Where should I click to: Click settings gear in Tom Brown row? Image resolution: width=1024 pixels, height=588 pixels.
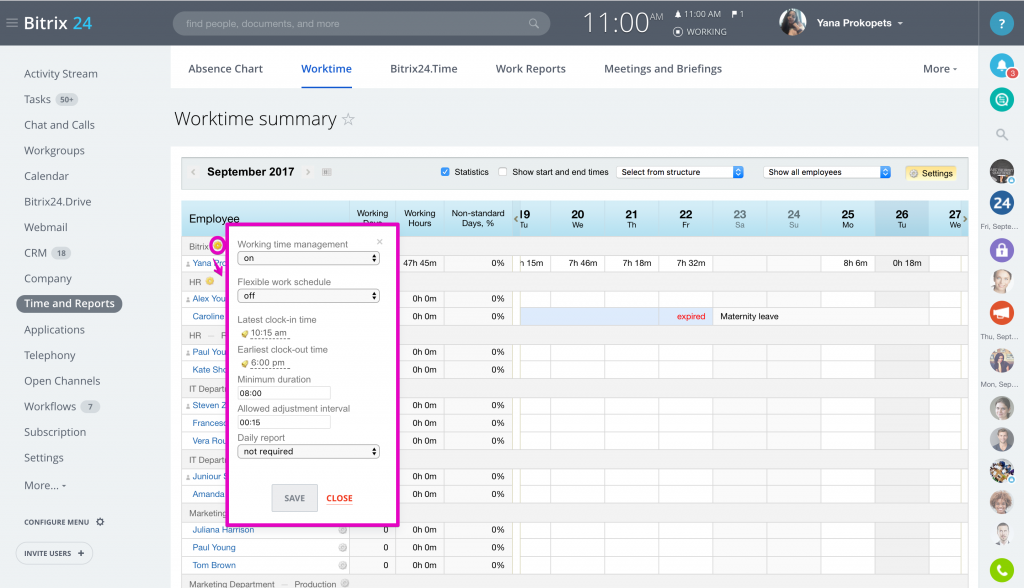(x=342, y=565)
